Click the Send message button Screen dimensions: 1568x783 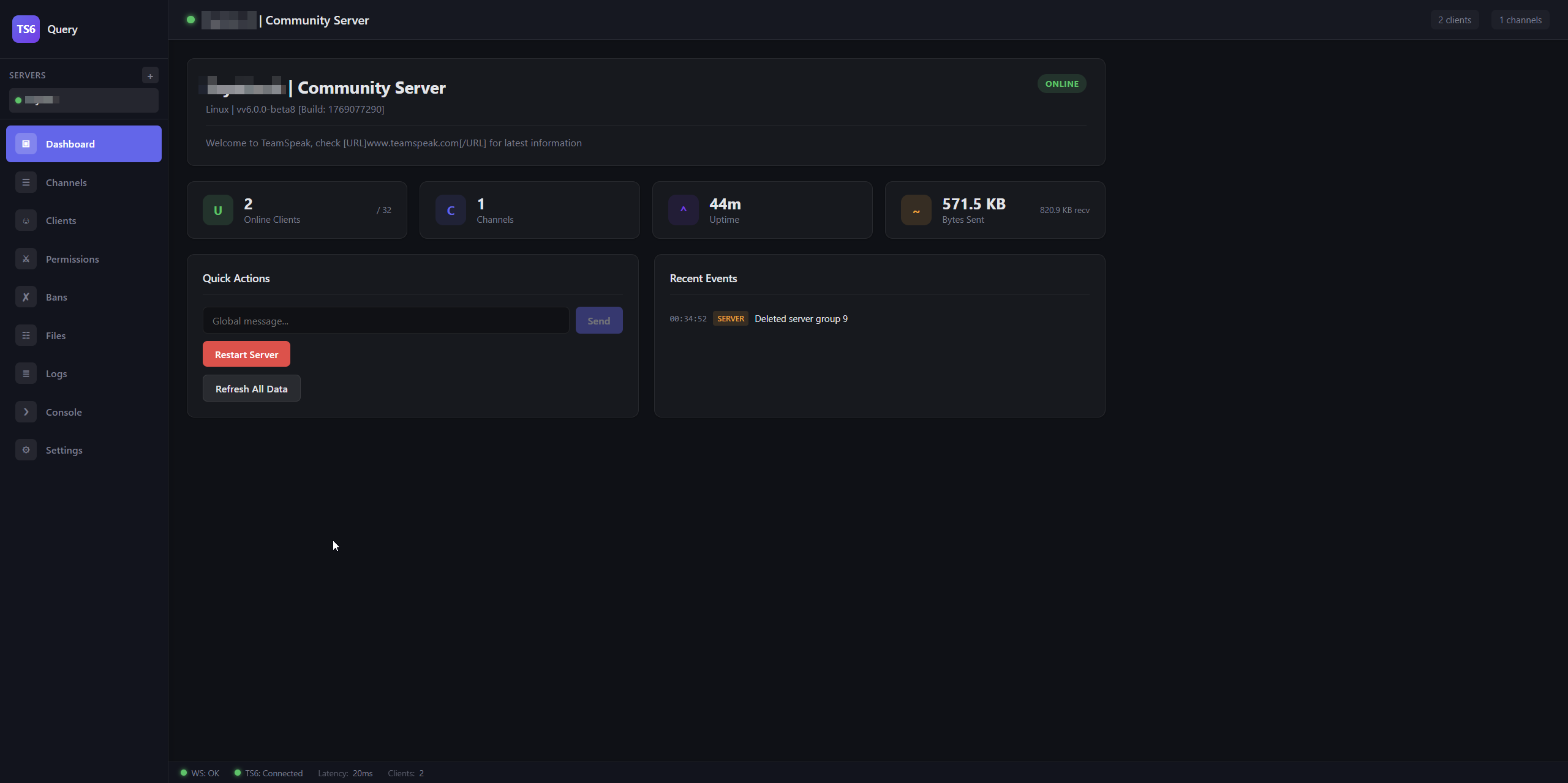point(598,321)
